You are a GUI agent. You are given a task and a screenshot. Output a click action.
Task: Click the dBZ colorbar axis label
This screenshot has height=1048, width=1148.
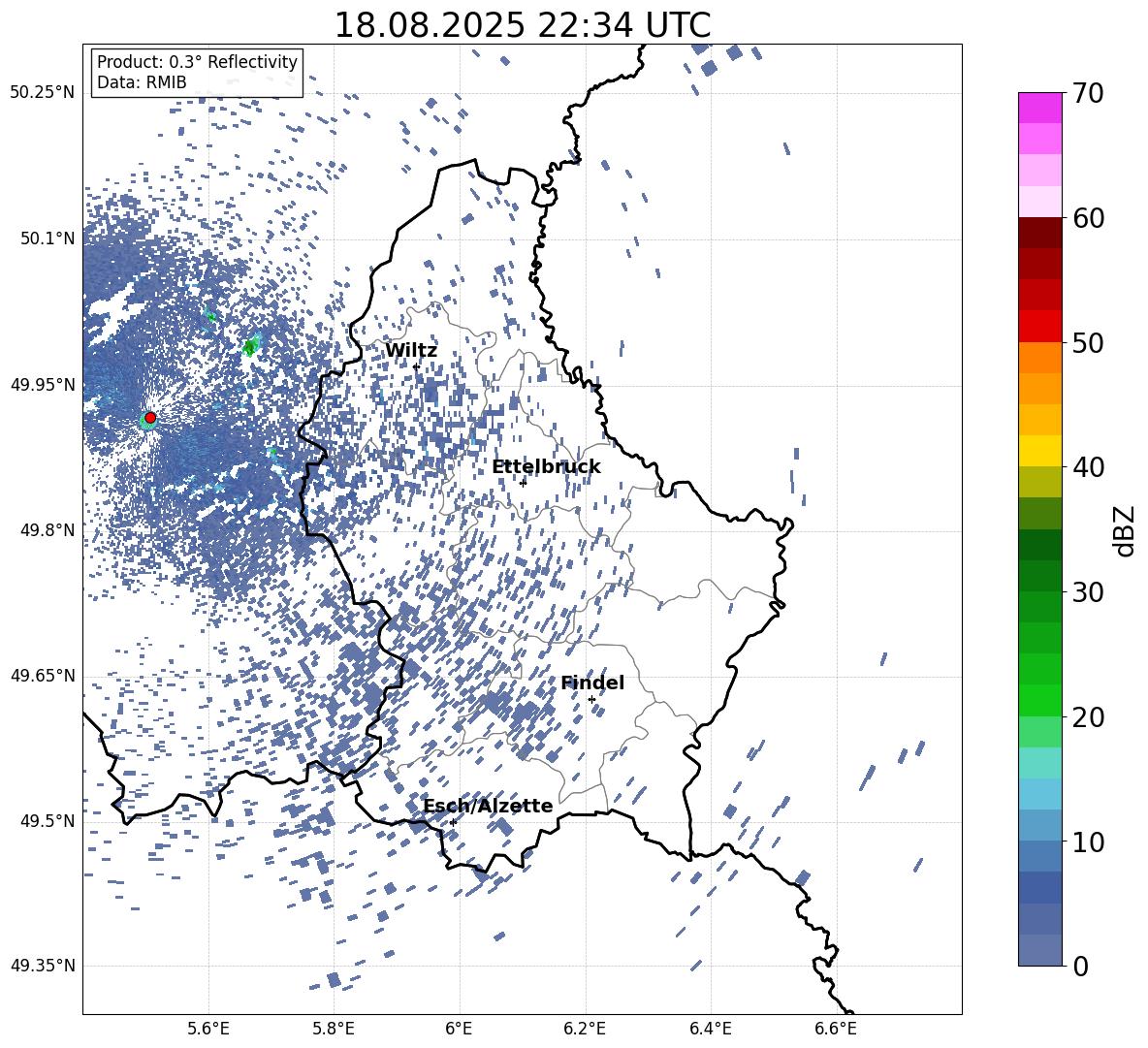point(1126,530)
